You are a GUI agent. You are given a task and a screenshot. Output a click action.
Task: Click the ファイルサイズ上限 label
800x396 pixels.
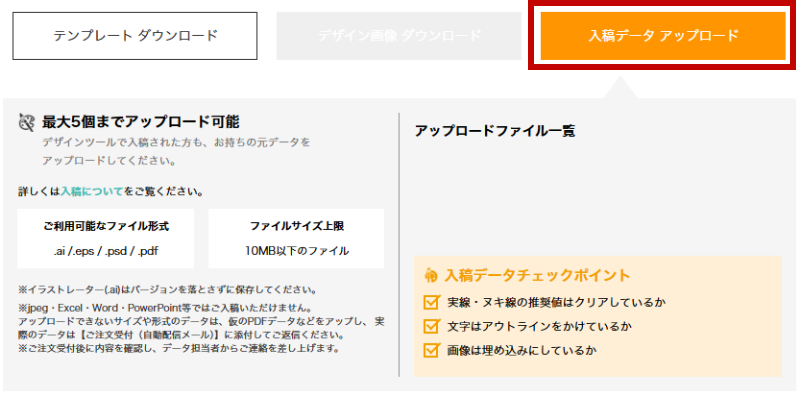tap(296, 227)
